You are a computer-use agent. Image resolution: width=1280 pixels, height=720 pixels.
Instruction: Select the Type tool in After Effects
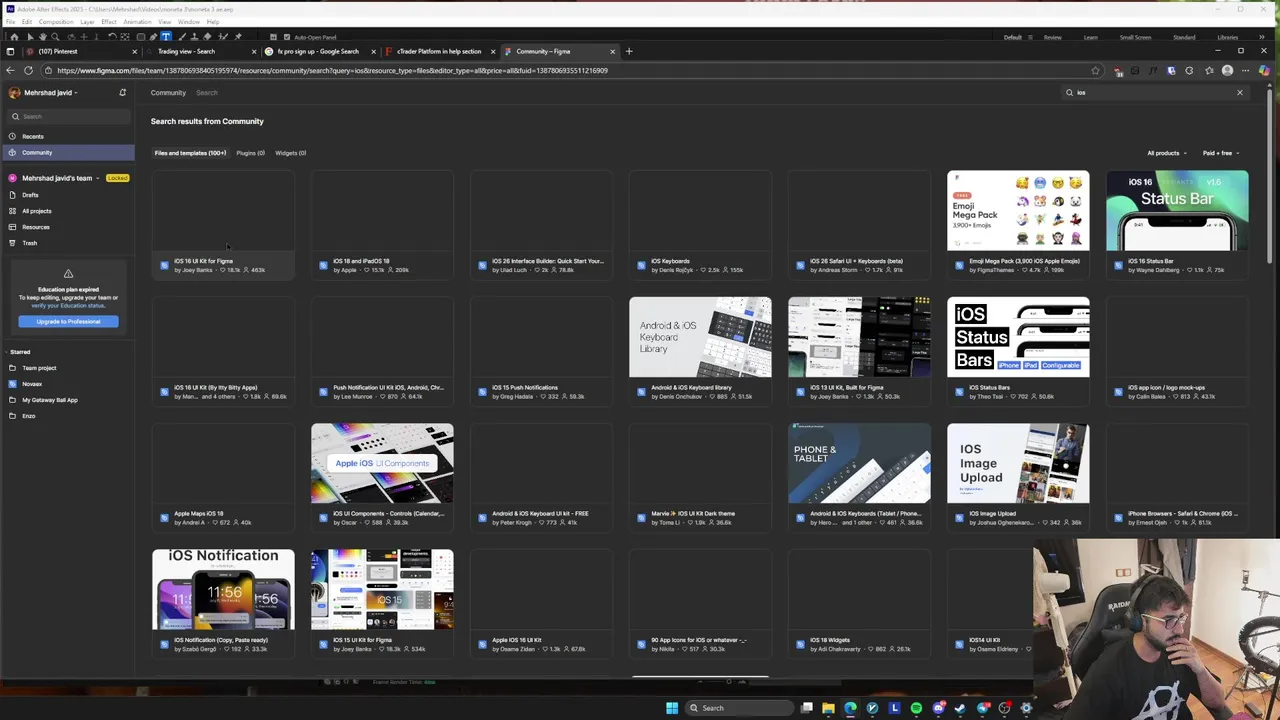(x=166, y=37)
